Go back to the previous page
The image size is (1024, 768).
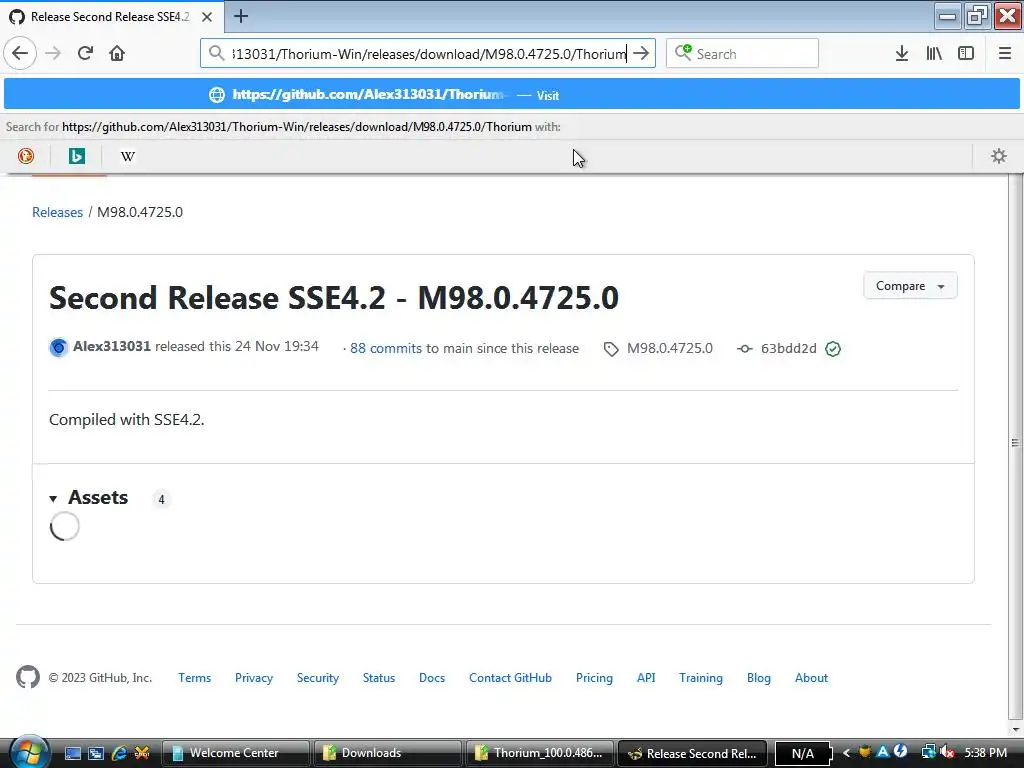click(x=20, y=53)
